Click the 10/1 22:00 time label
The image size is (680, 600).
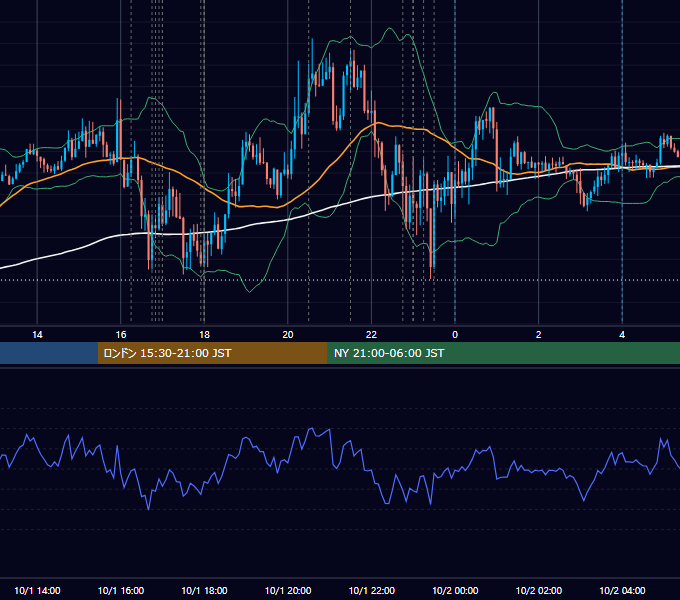pos(372,590)
